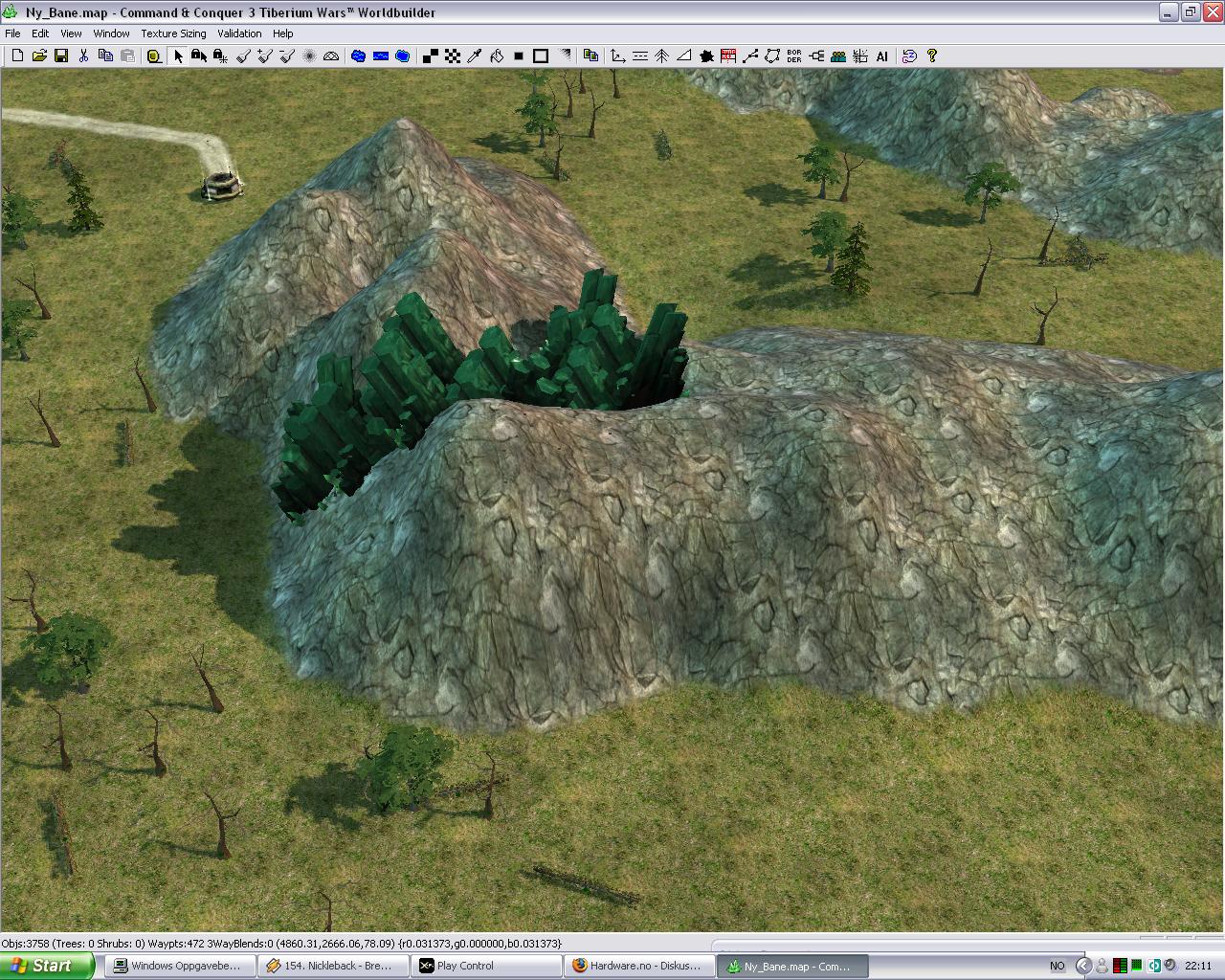Select the blue lake water tool
This screenshot has height=980, width=1225.
point(359,56)
